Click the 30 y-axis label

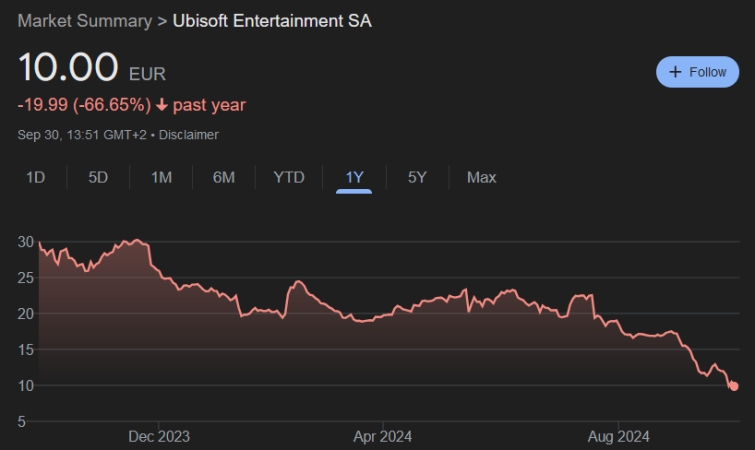click(x=26, y=242)
